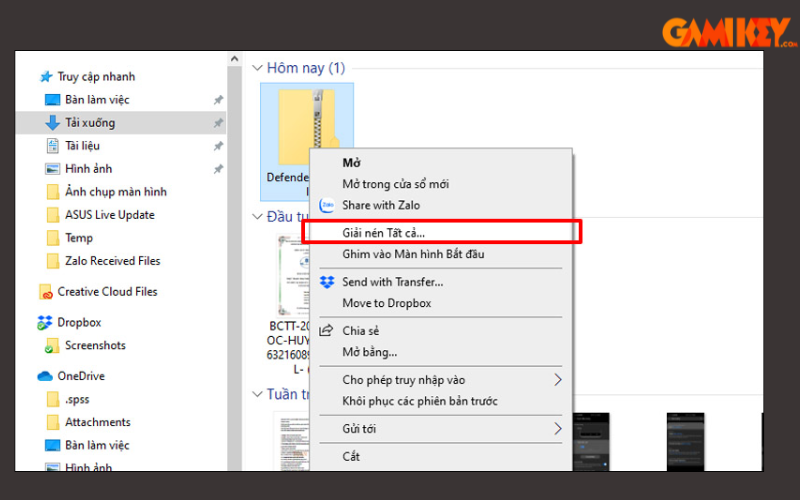Image resolution: width=800 pixels, height=500 pixels.
Task: Click the Attachments folder icon
Action: coord(53,422)
